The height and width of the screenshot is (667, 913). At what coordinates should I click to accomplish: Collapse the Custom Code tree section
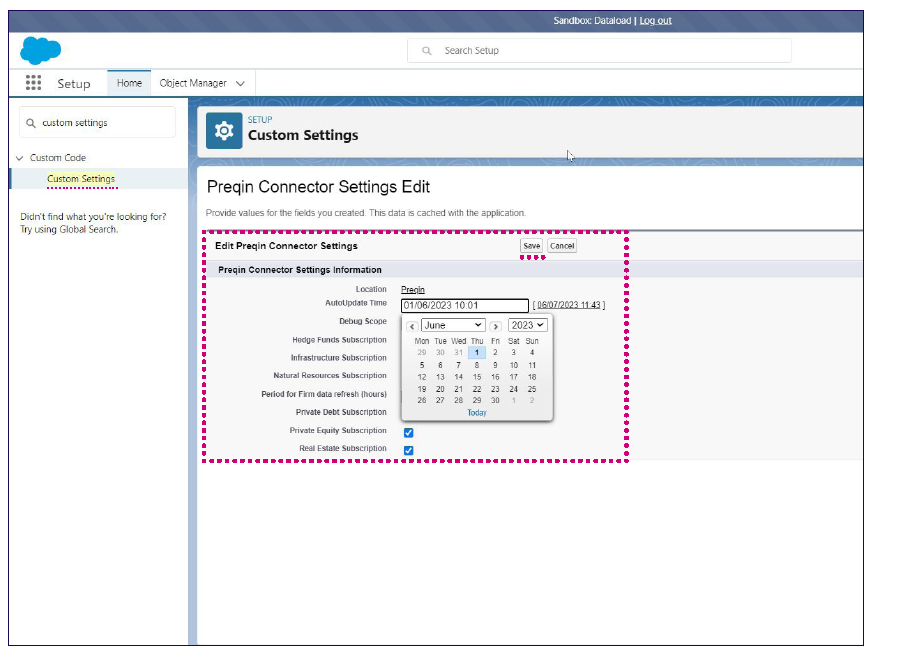[20, 158]
